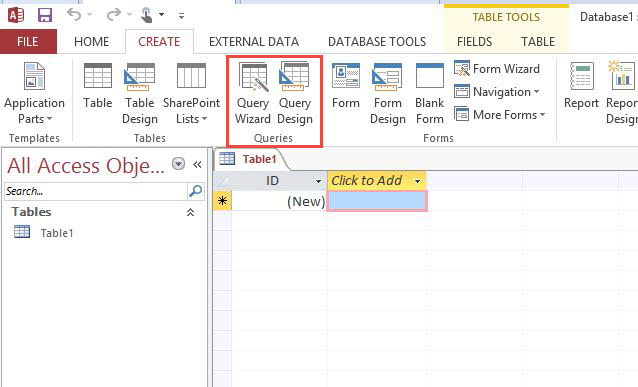Screen dimensions: 638x387
Task: Redo the last action
Action: click(x=114, y=15)
